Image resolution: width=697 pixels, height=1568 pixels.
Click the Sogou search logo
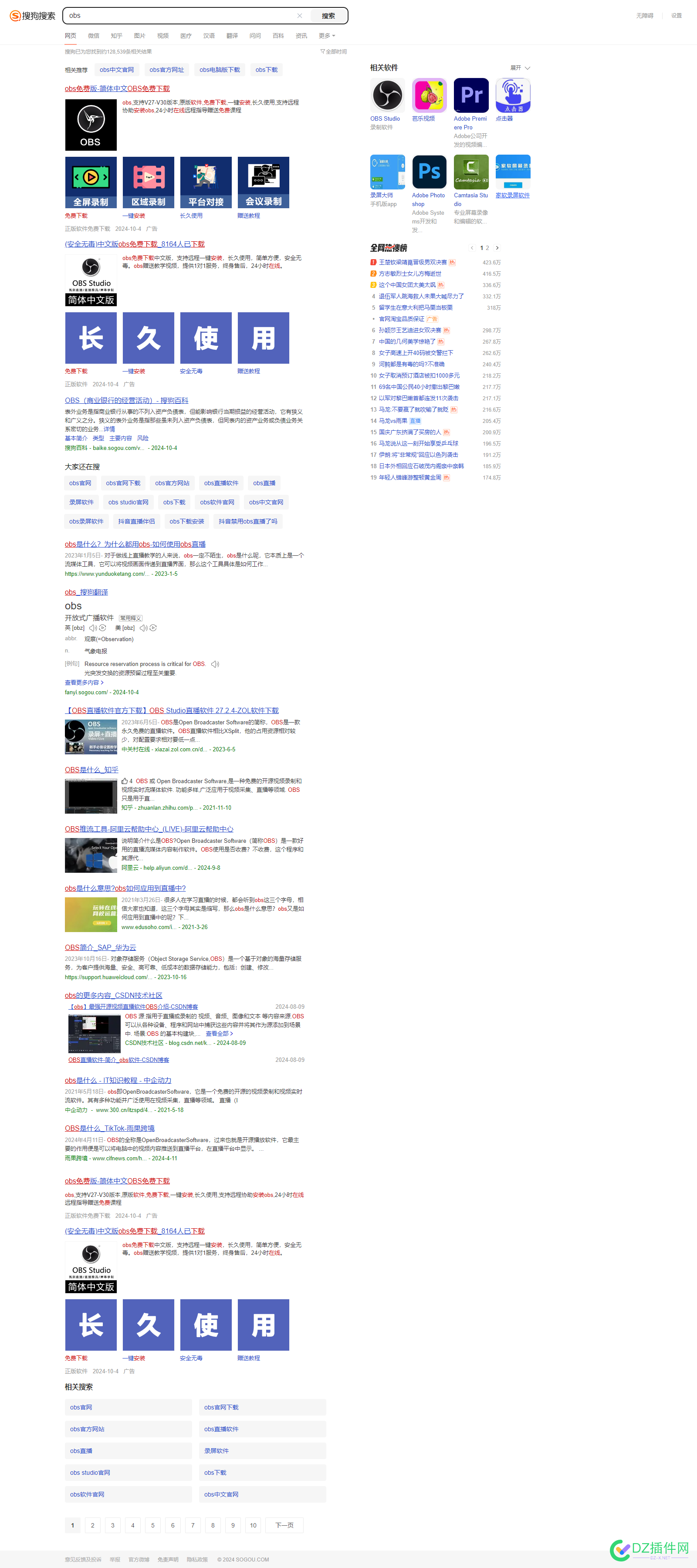(x=32, y=16)
